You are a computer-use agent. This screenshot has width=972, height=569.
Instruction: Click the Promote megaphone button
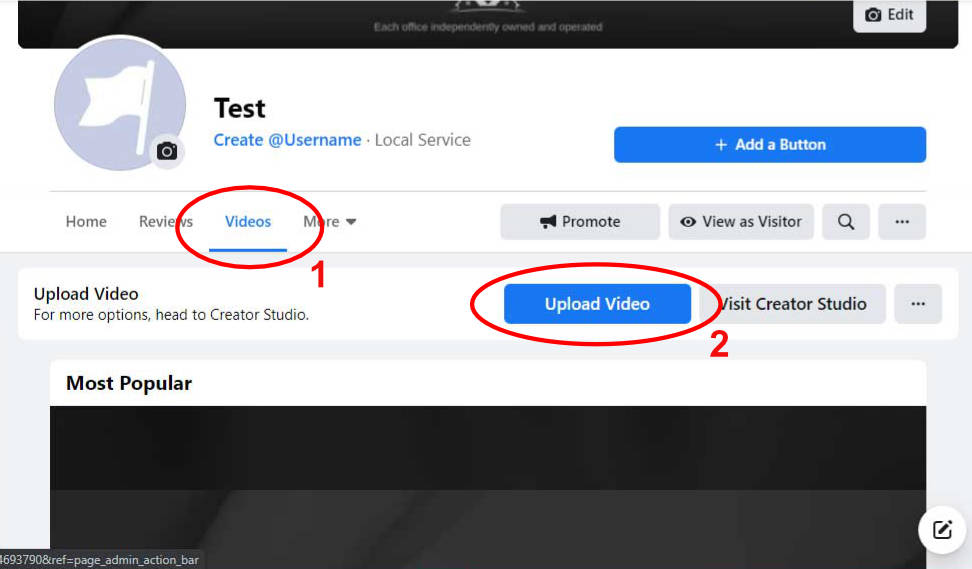point(580,222)
